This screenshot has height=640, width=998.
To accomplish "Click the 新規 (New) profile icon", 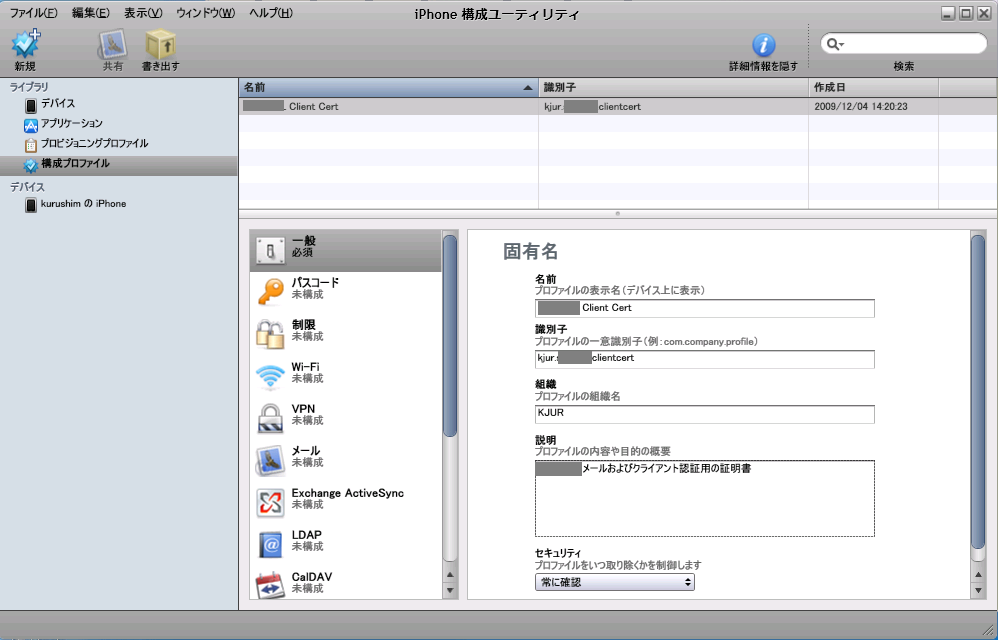I will [x=25, y=44].
